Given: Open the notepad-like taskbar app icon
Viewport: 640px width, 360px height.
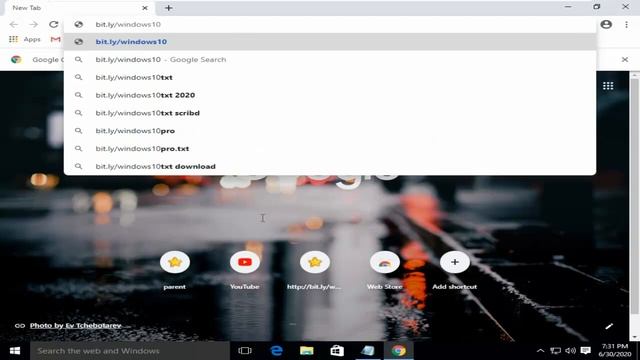Looking at the screenshot, I should pyautogui.click(x=367, y=351).
